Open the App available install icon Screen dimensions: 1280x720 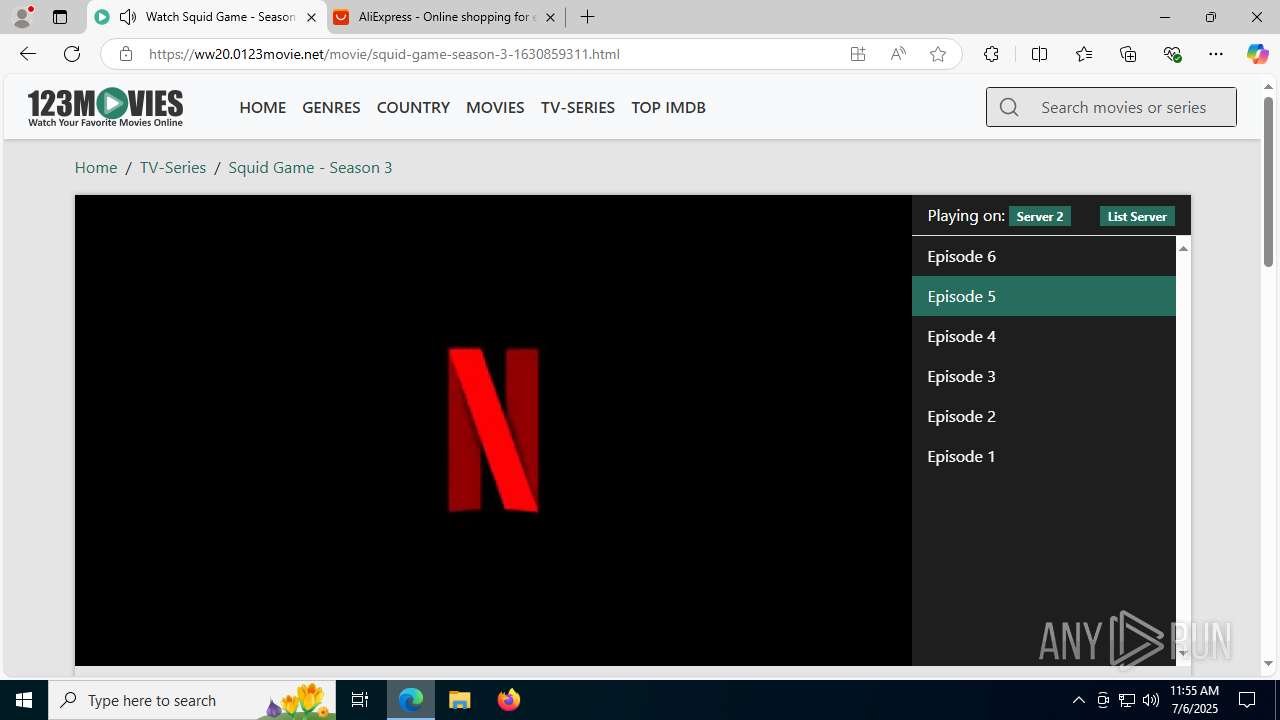pos(858,54)
